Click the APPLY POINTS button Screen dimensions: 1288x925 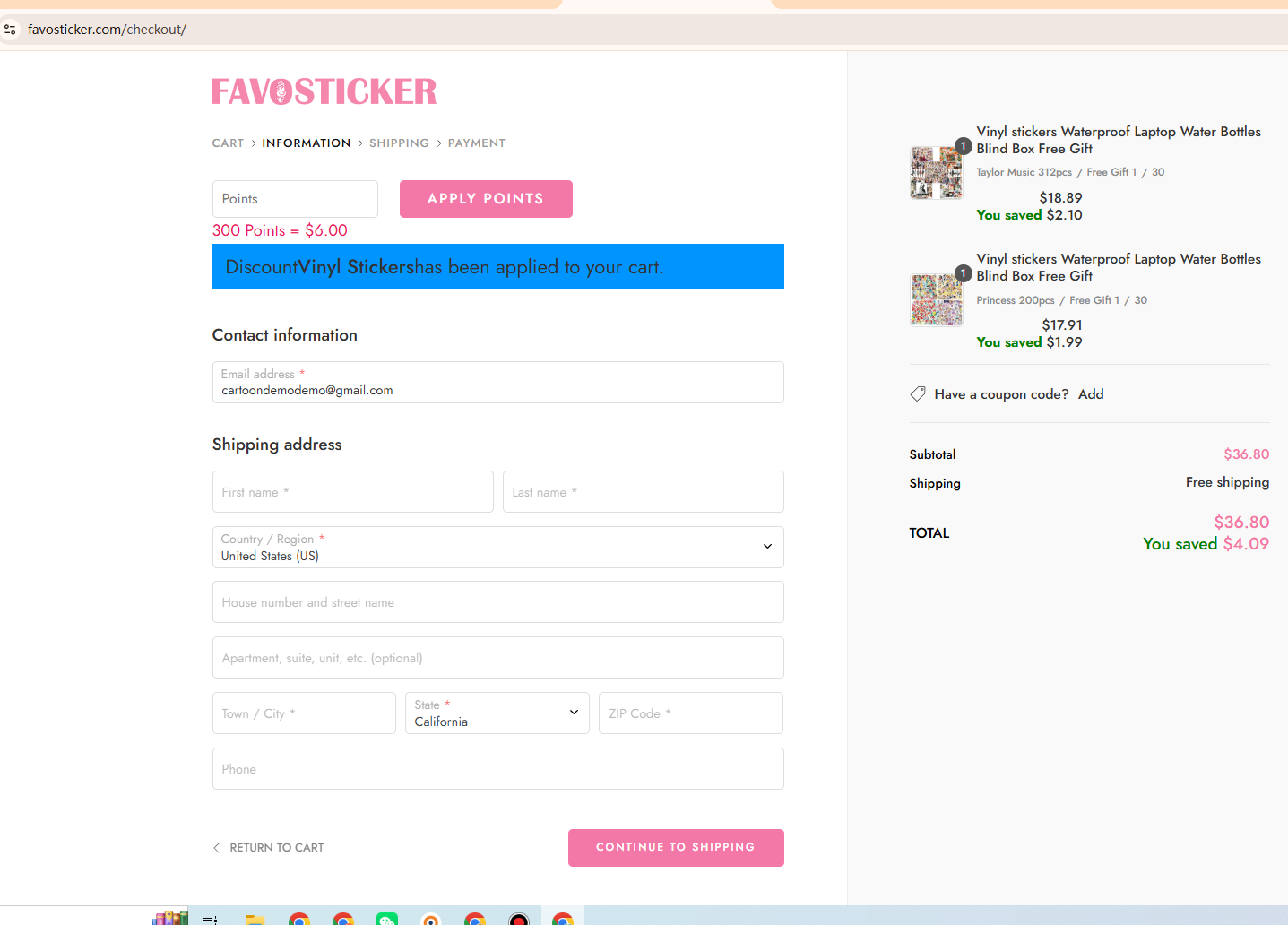[x=486, y=198]
